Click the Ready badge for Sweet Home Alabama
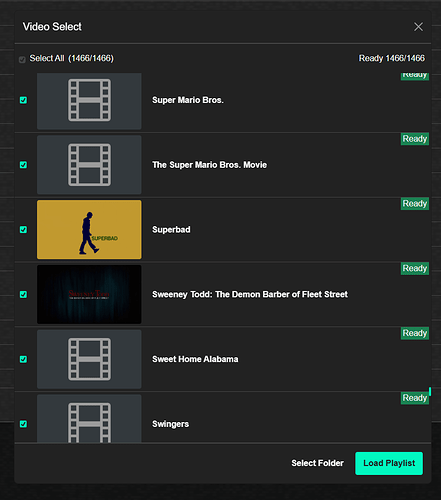 (x=415, y=333)
